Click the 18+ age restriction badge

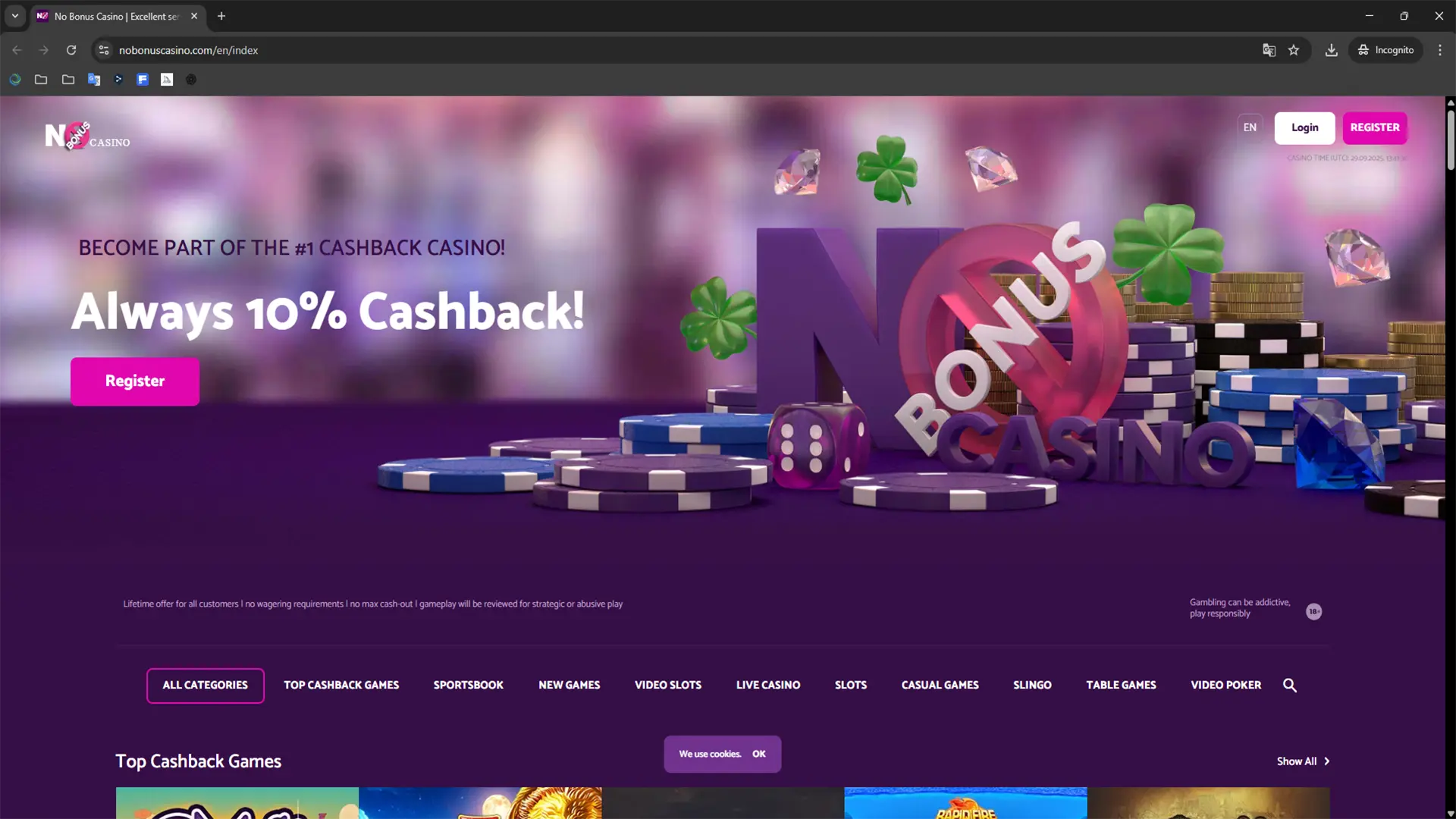coord(1313,611)
